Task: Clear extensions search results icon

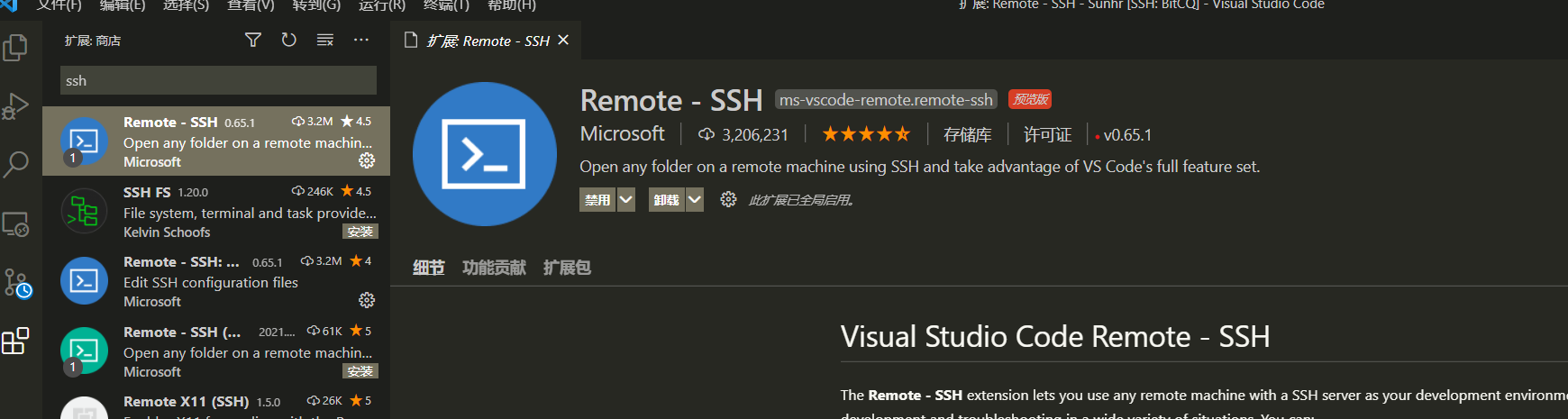Action: (325, 40)
